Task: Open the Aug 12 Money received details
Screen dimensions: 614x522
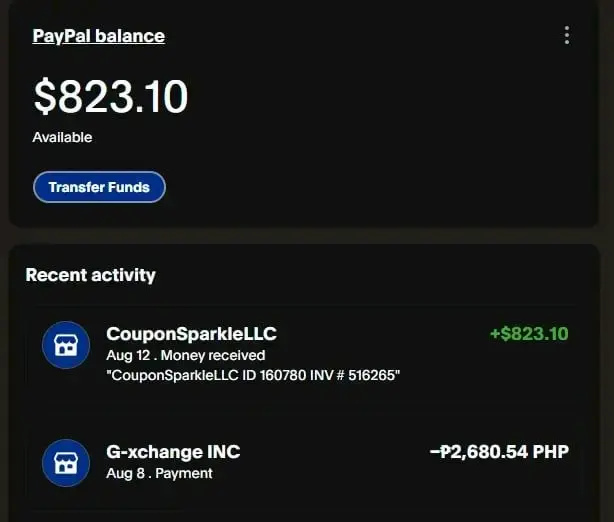Action: tap(186, 356)
